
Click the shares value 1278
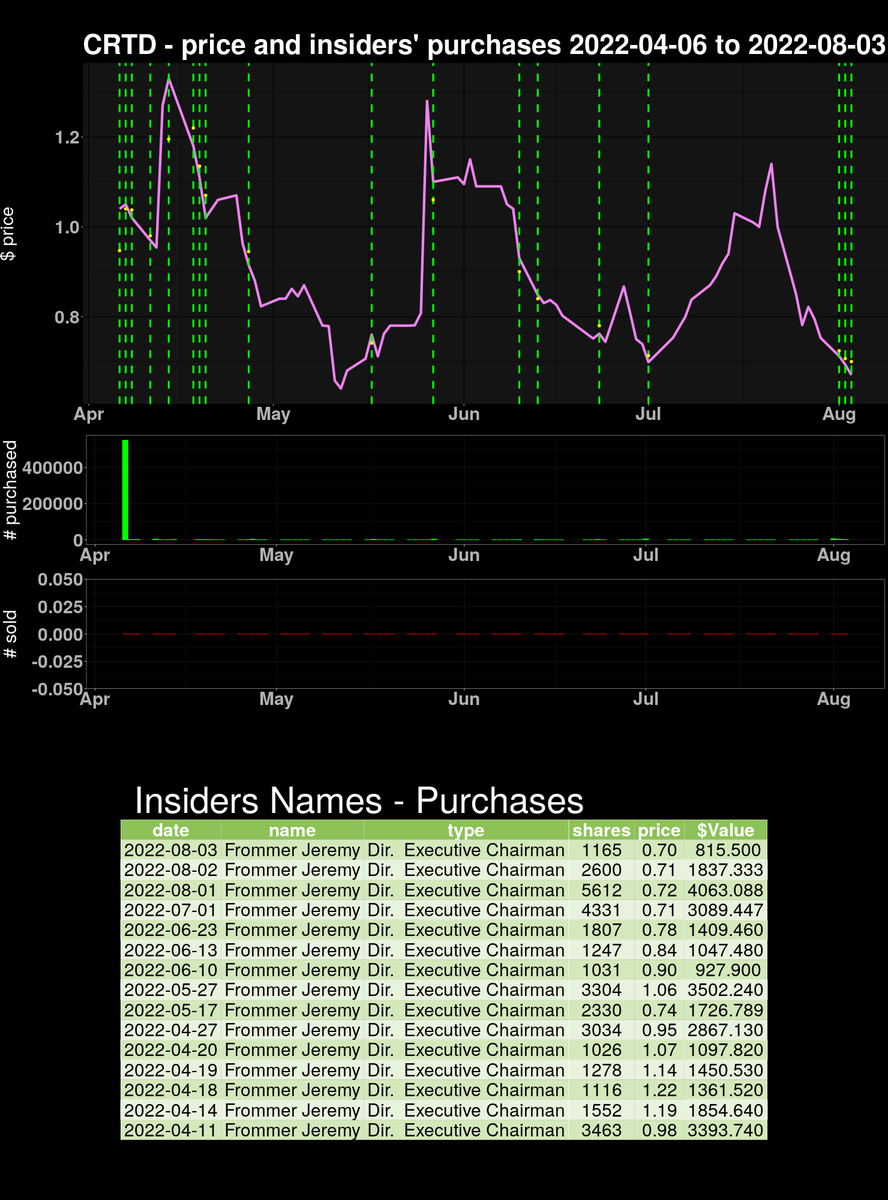(601, 1070)
